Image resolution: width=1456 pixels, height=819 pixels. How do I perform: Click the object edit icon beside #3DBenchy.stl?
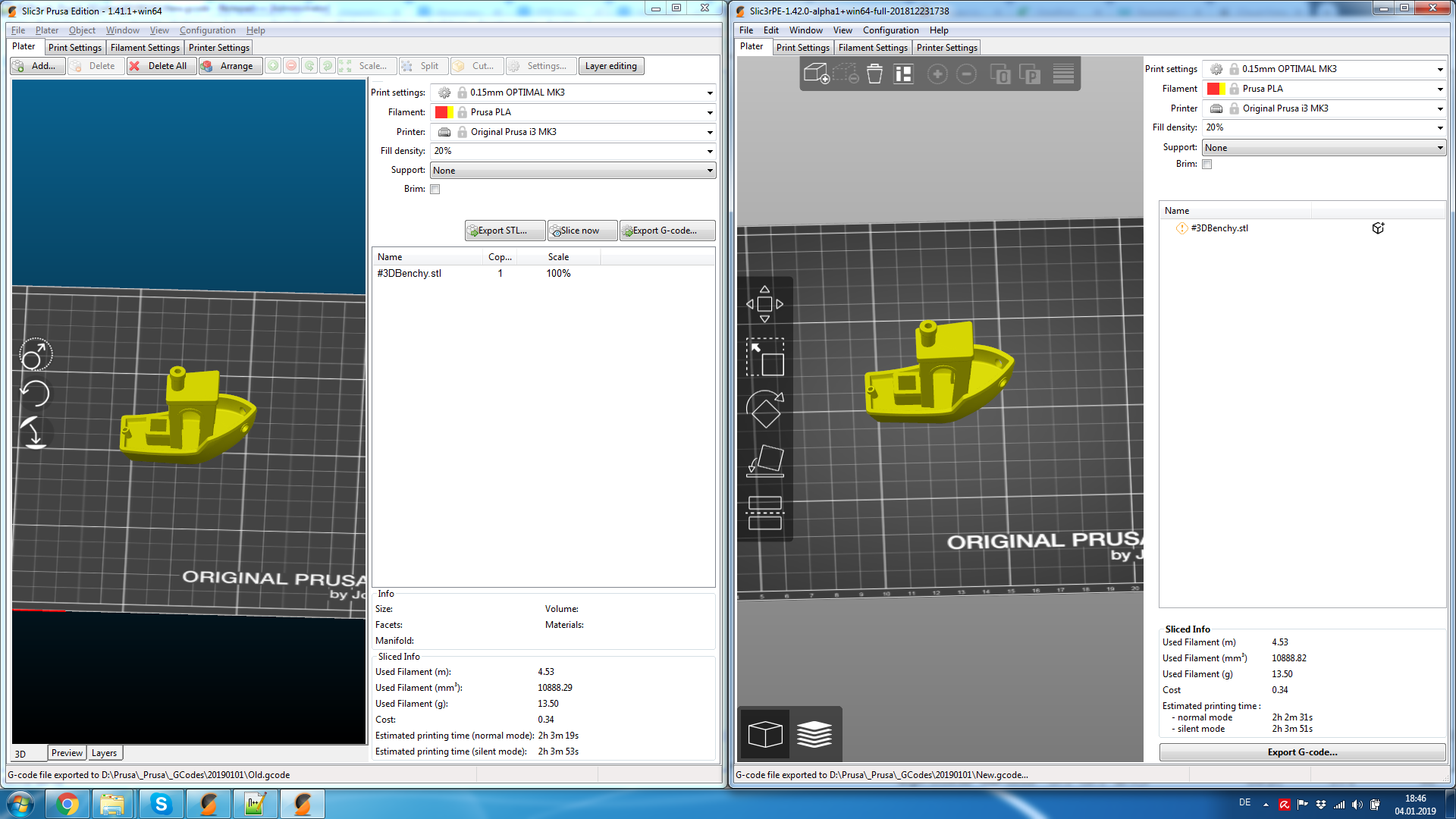pyautogui.click(x=1378, y=228)
